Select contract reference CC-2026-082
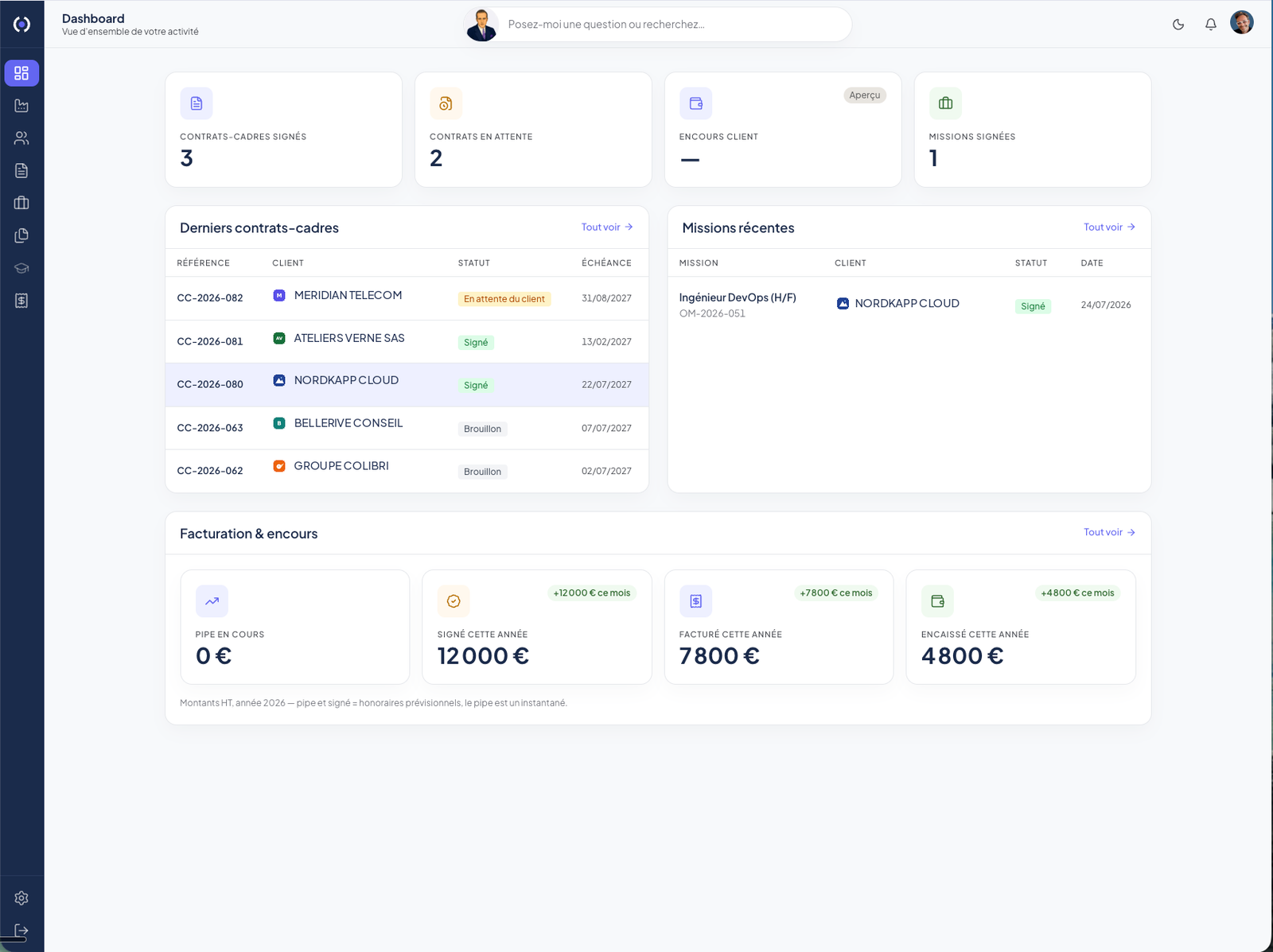Viewport: 1273px width, 952px height. click(x=210, y=298)
